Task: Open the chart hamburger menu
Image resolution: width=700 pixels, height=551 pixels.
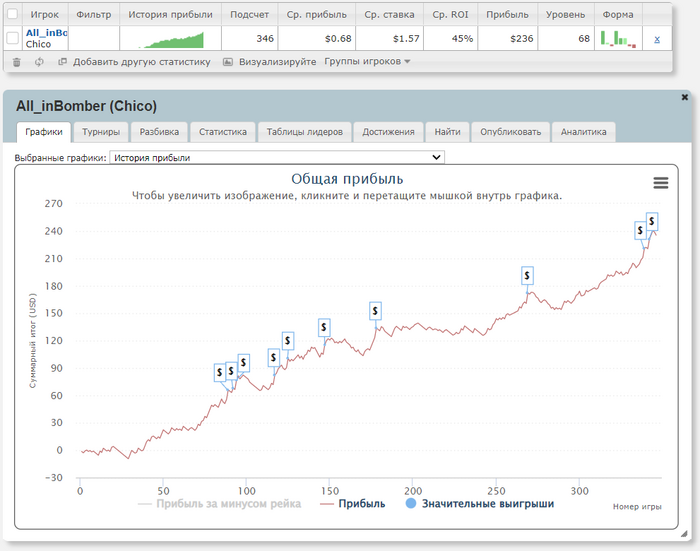Action: (x=661, y=183)
